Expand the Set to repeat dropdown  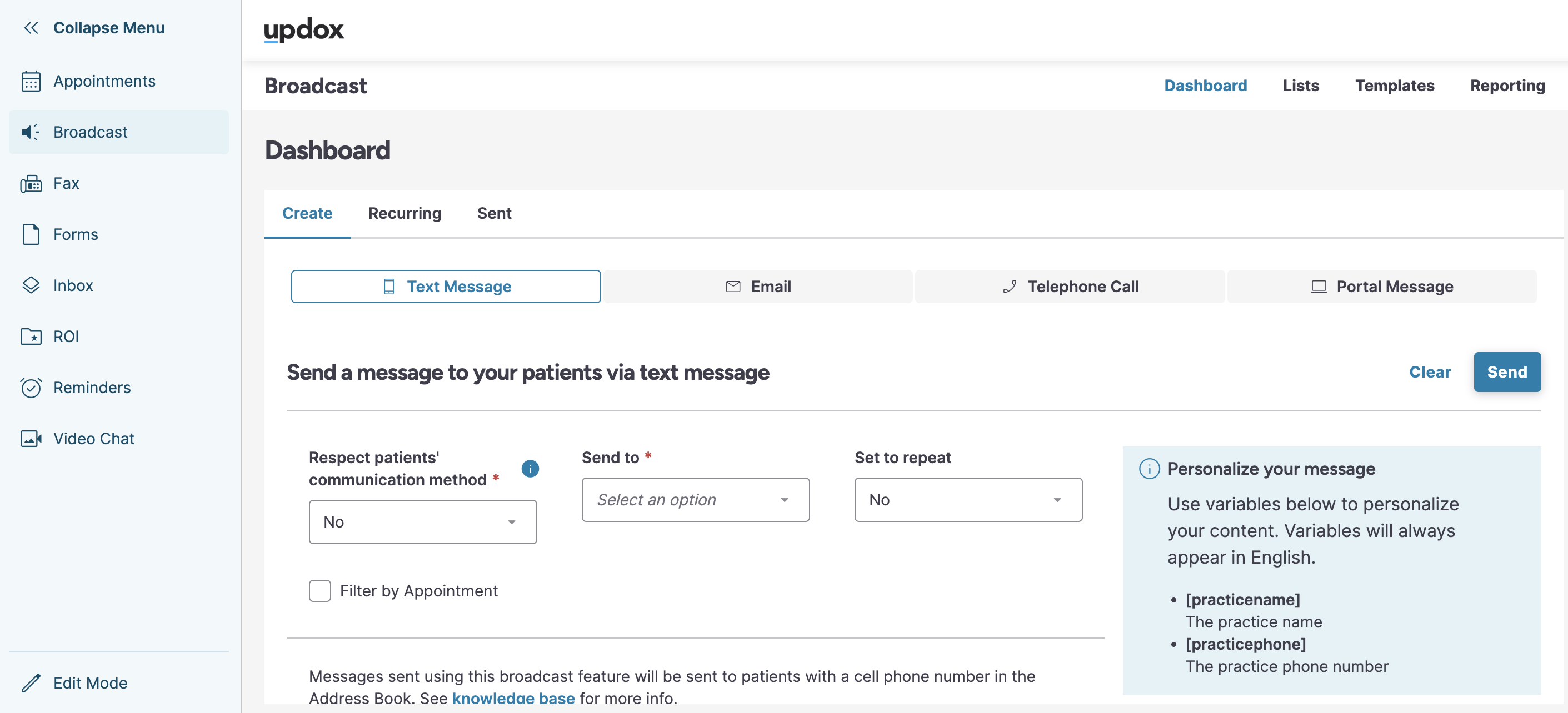tap(968, 499)
